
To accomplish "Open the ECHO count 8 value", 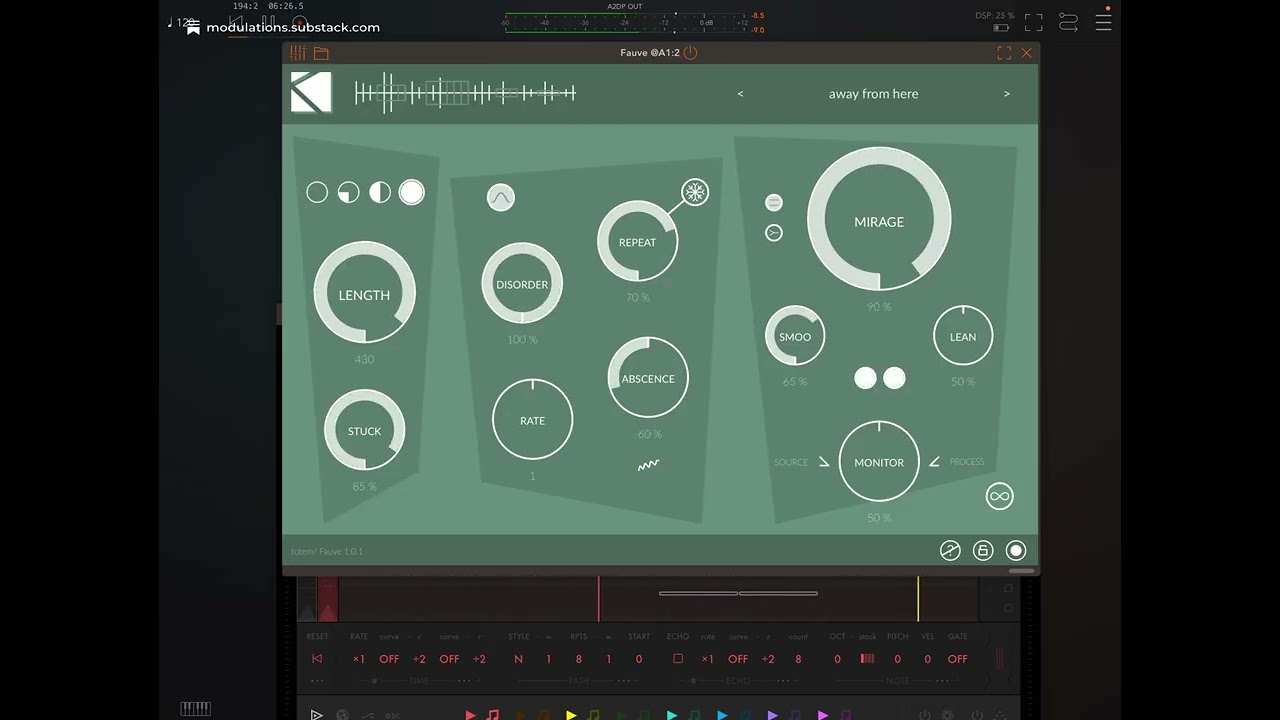I will [798, 659].
